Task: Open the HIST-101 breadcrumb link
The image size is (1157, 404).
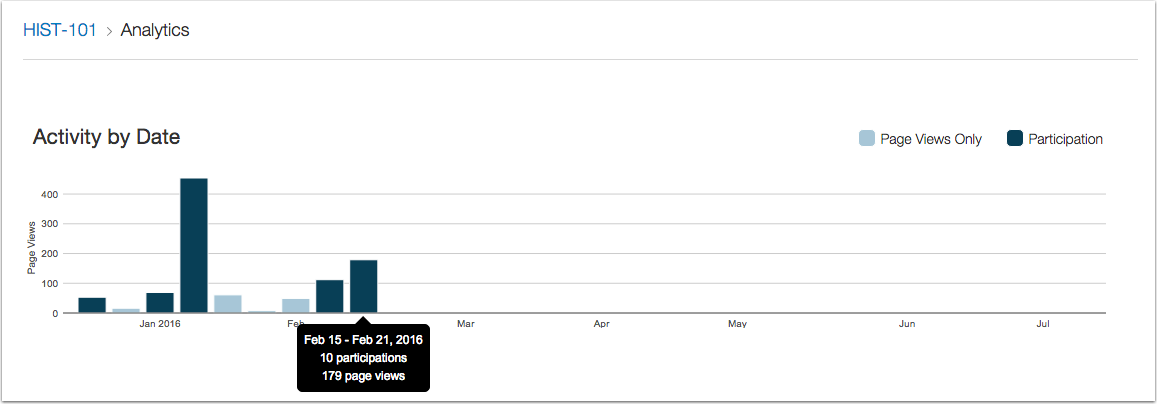Action: pyautogui.click(x=60, y=30)
